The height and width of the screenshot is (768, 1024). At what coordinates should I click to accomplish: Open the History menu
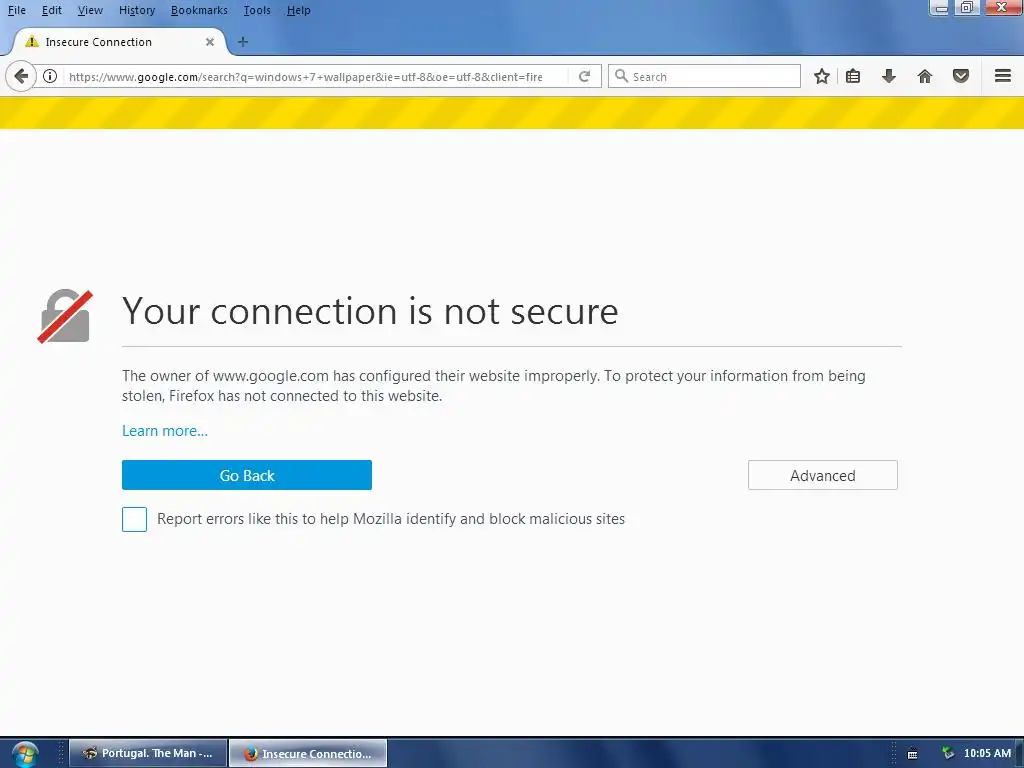[x=137, y=10]
